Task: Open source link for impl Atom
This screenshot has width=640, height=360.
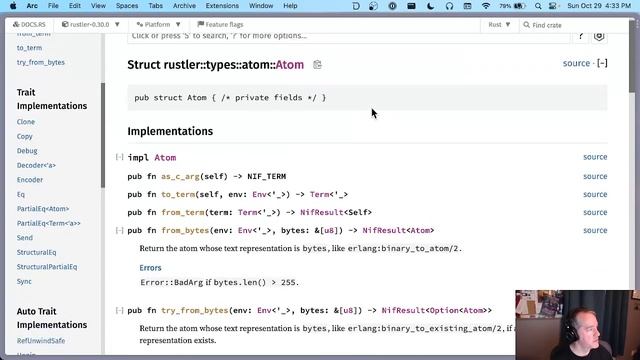Action: click(x=595, y=157)
